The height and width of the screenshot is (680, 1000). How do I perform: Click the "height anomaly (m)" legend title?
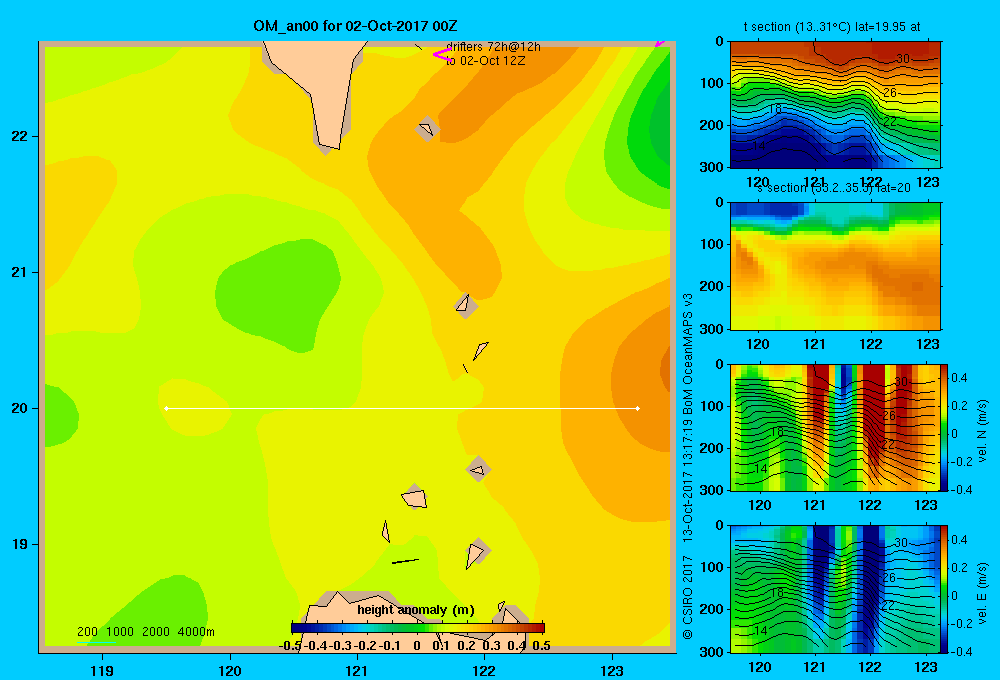pyautogui.click(x=416, y=610)
